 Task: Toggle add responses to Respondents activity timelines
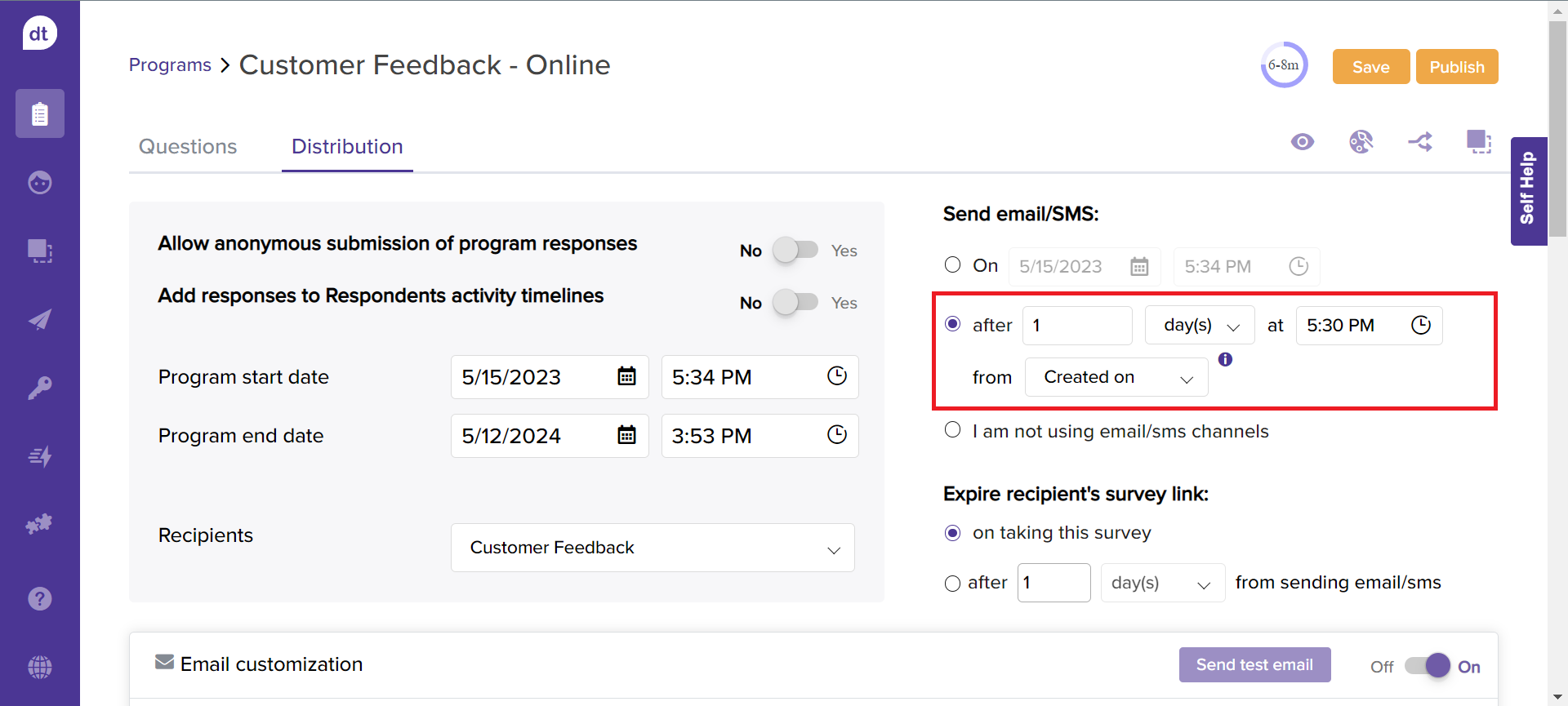(795, 303)
